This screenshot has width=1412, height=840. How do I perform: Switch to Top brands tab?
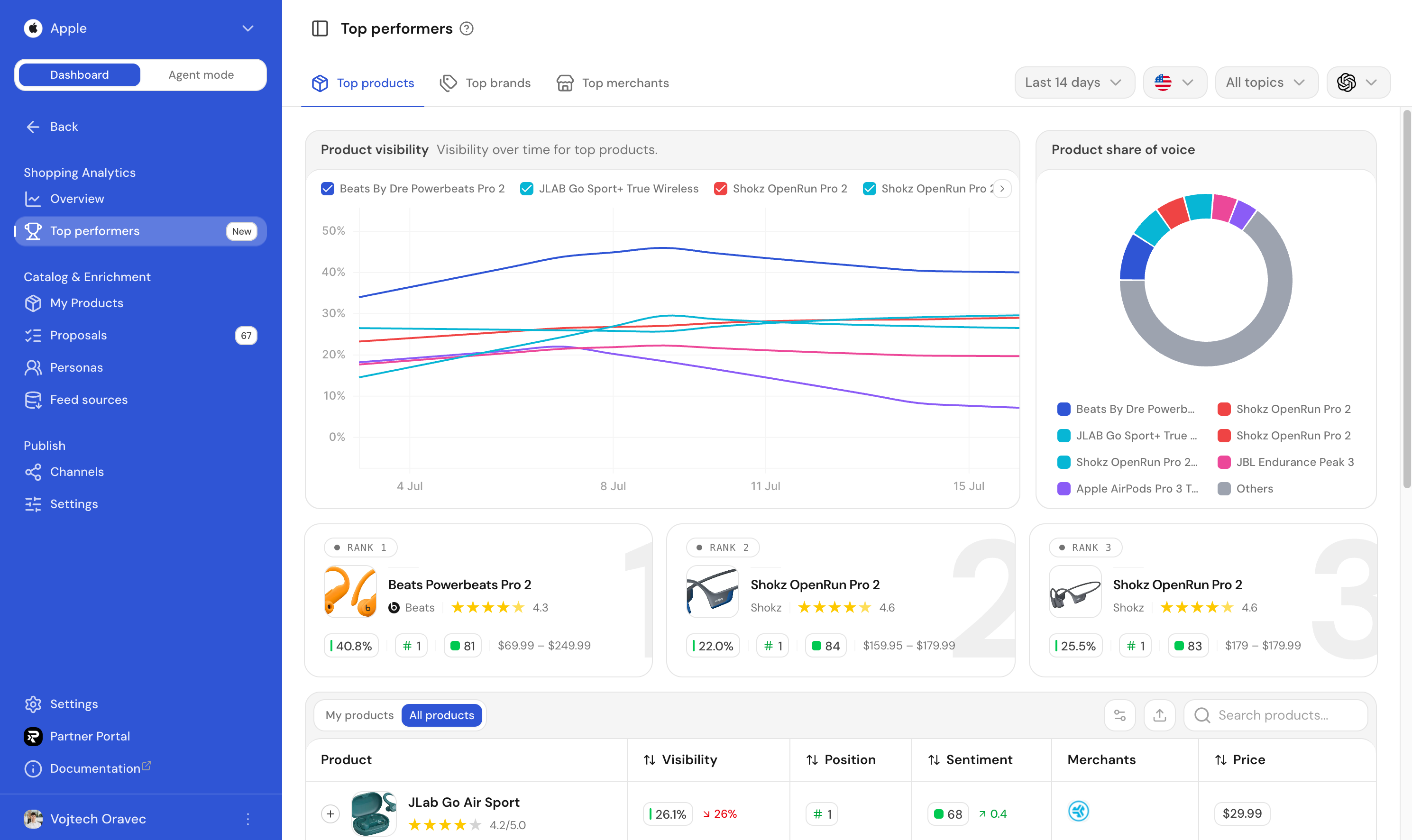pyautogui.click(x=485, y=83)
